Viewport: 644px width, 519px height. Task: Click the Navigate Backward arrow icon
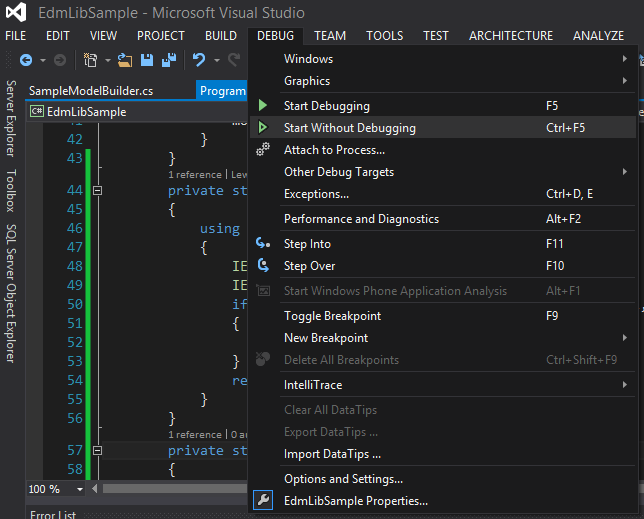pos(26,60)
